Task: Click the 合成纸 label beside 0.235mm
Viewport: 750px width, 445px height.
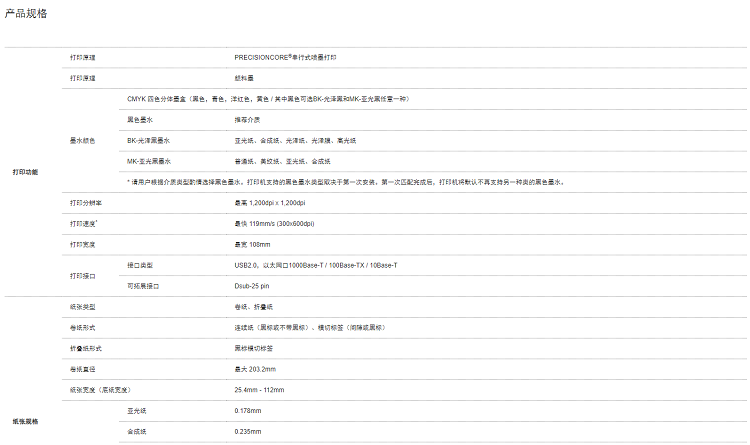Action: tap(137, 432)
